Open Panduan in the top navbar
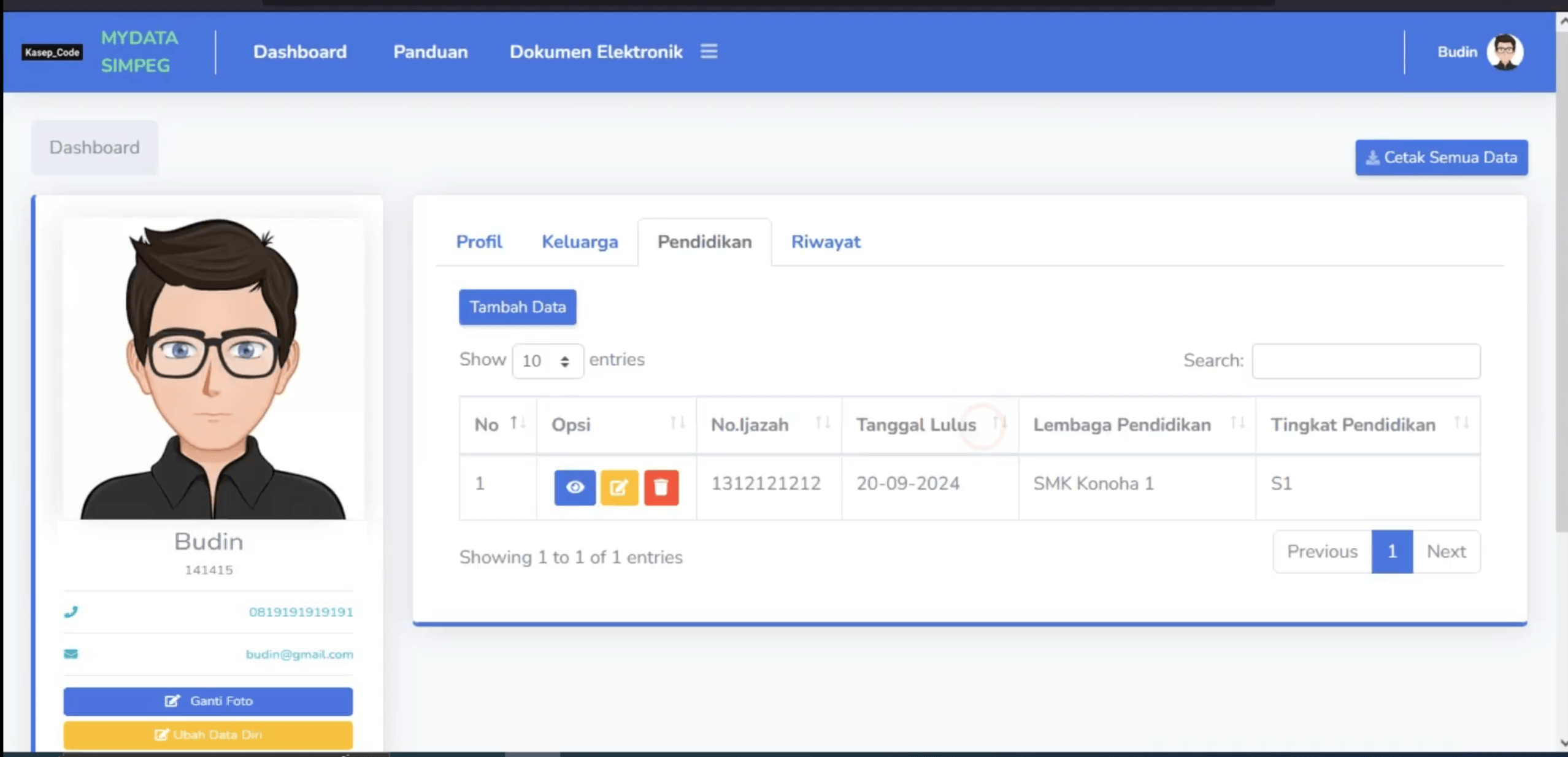 (x=431, y=52)
